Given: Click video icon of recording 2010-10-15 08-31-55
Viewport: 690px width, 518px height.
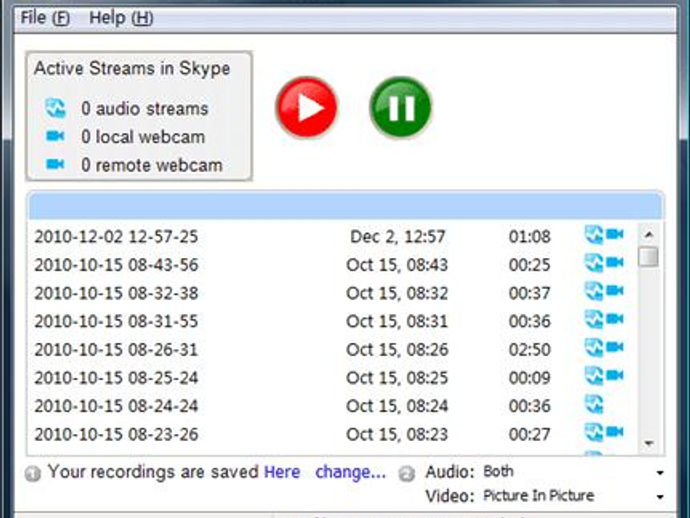Looking at the screenshot, I should (615, 319).
